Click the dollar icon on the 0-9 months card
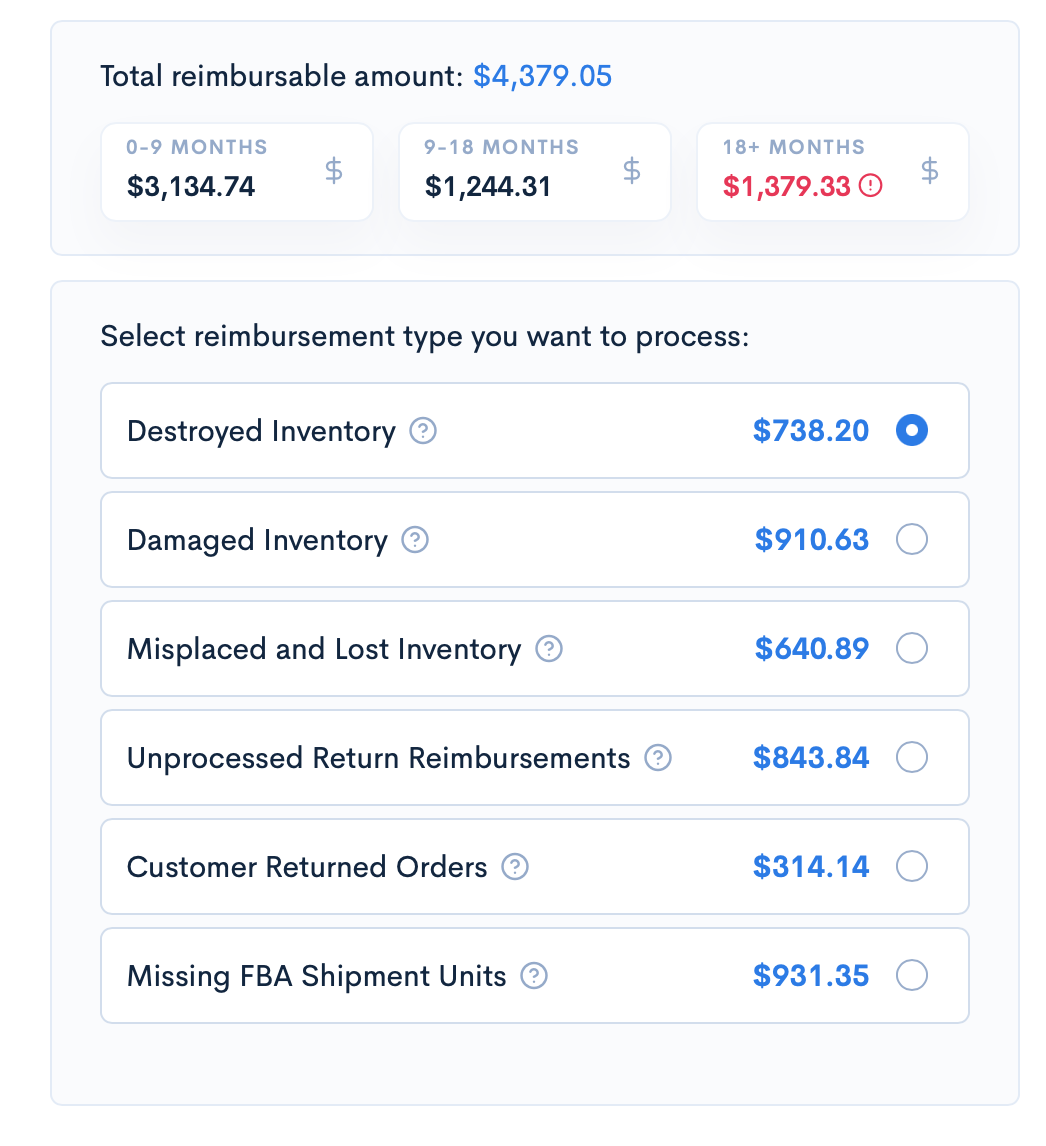The height and width of the screenshot is (1146, 1046). (x=333, y=171)
